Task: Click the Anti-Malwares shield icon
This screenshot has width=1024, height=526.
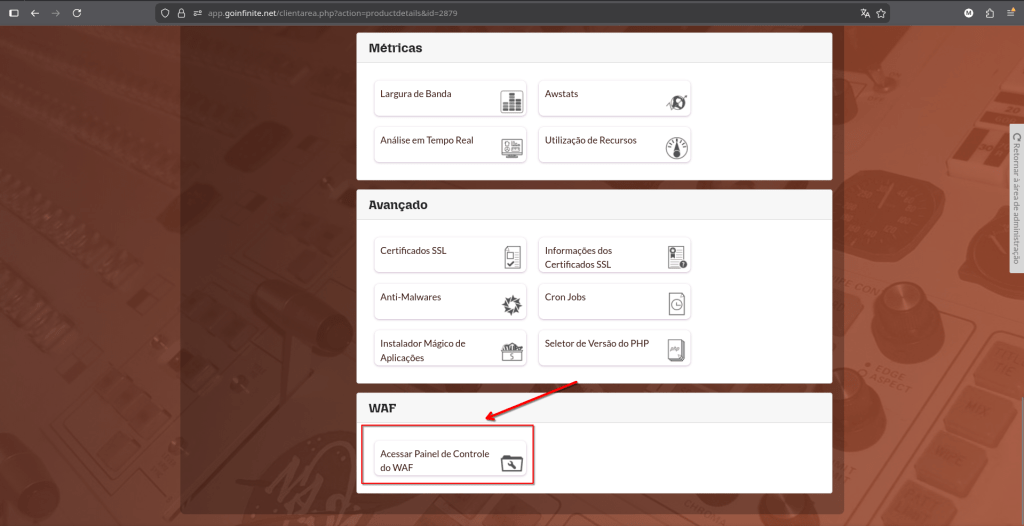Action: tap(511, 304)
